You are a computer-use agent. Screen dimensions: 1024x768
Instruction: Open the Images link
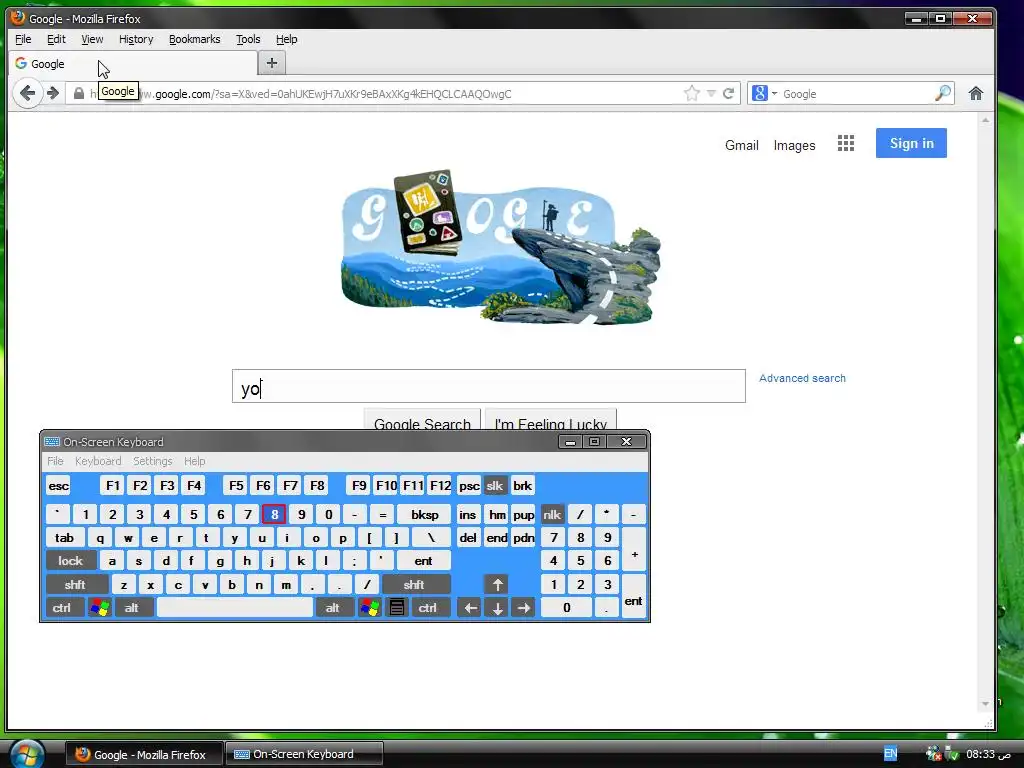pyautogui.click(x=794, y=145)
